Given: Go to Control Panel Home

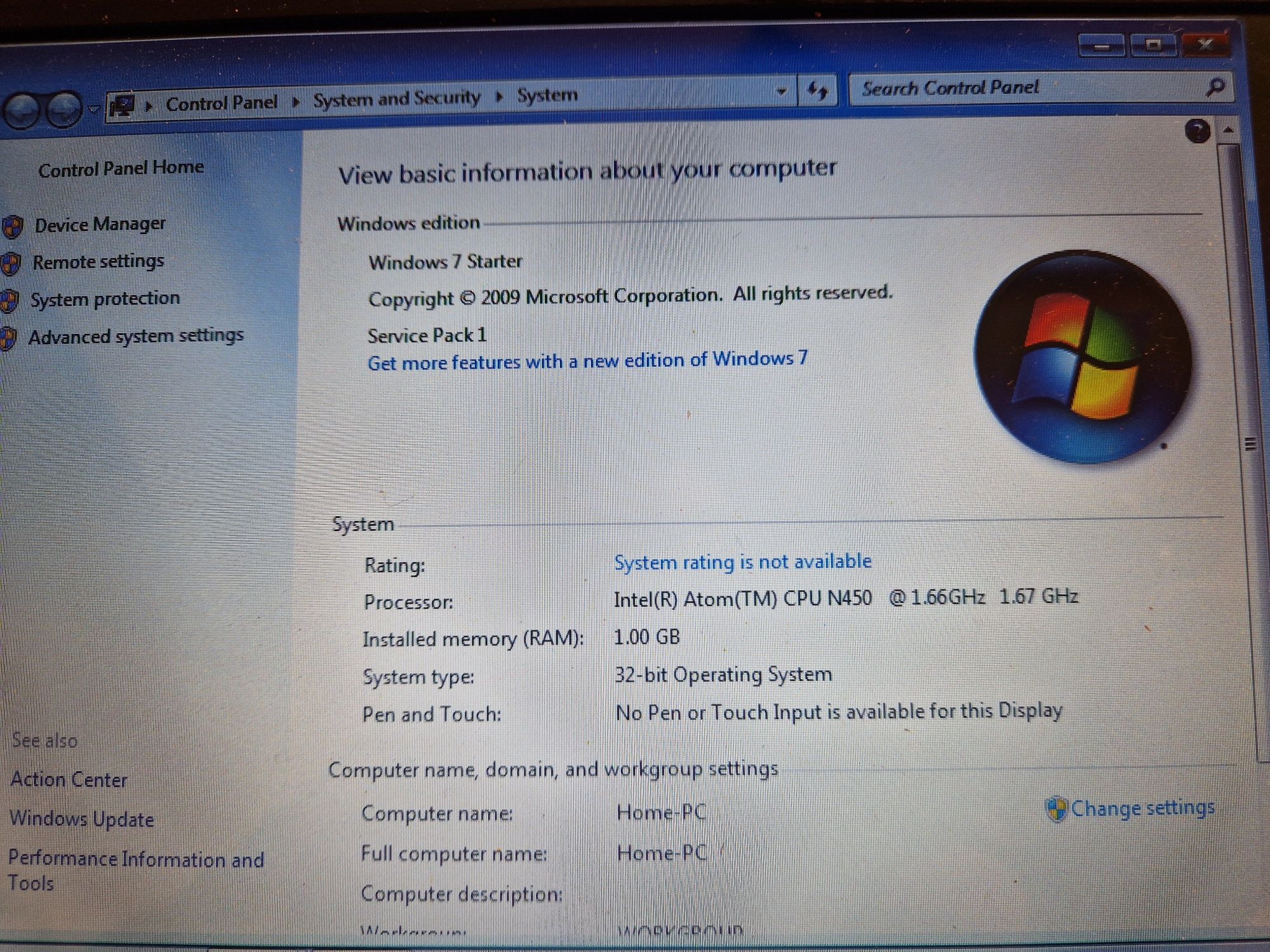Looking at the screenshot, I should pyautogui.click(x=121, y=169).
